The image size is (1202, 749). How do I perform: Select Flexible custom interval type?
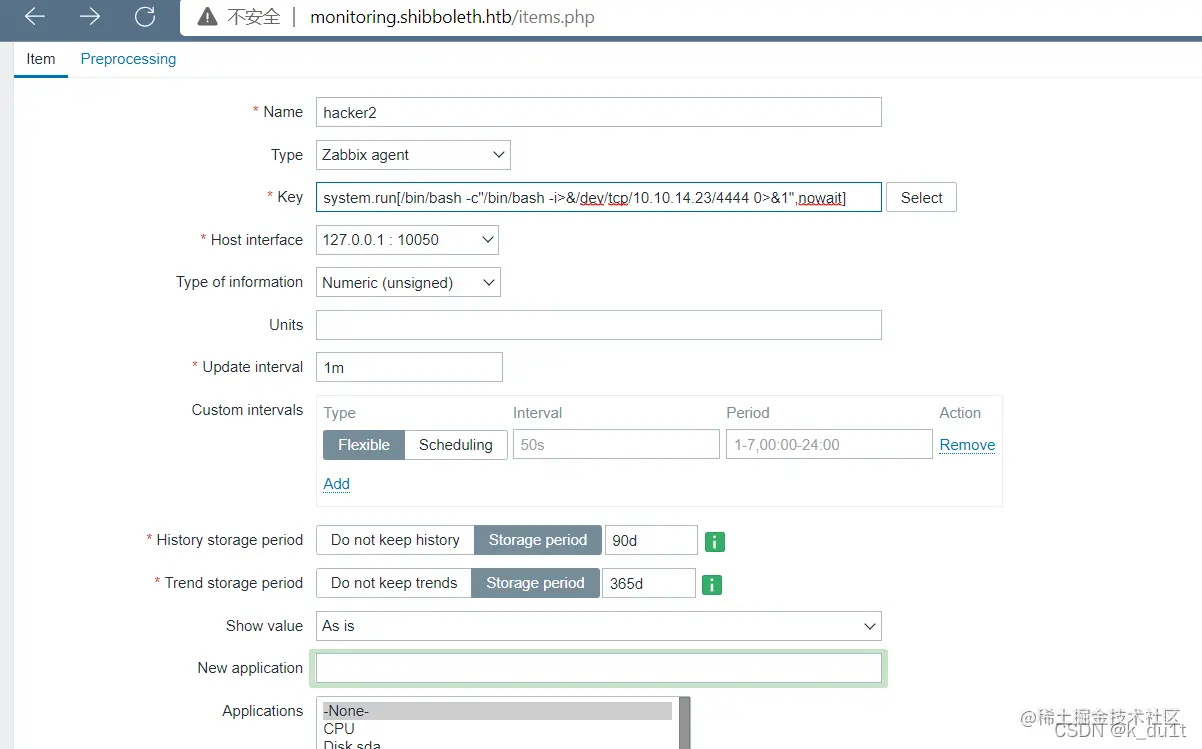[x=364, y=445]
